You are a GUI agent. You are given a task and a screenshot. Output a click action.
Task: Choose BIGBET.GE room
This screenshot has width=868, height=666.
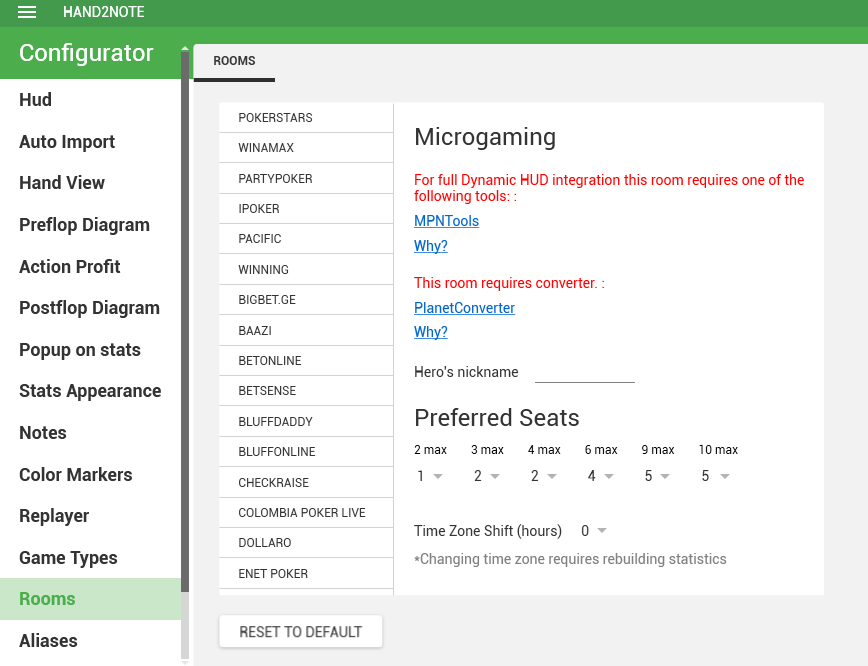tap(306, 300)
